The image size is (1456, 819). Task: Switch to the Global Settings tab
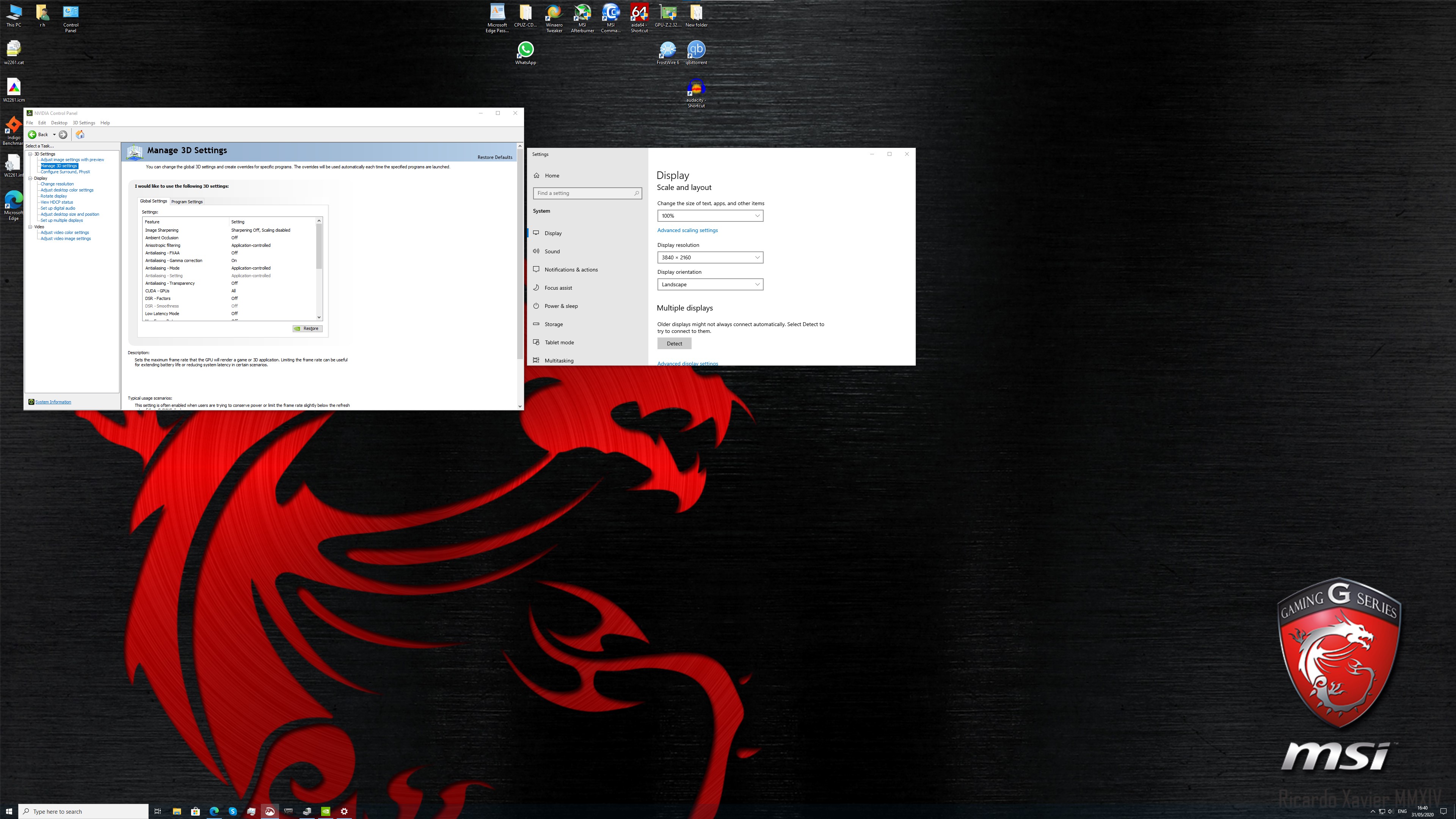pyautogui.click(x=153, y=201)
